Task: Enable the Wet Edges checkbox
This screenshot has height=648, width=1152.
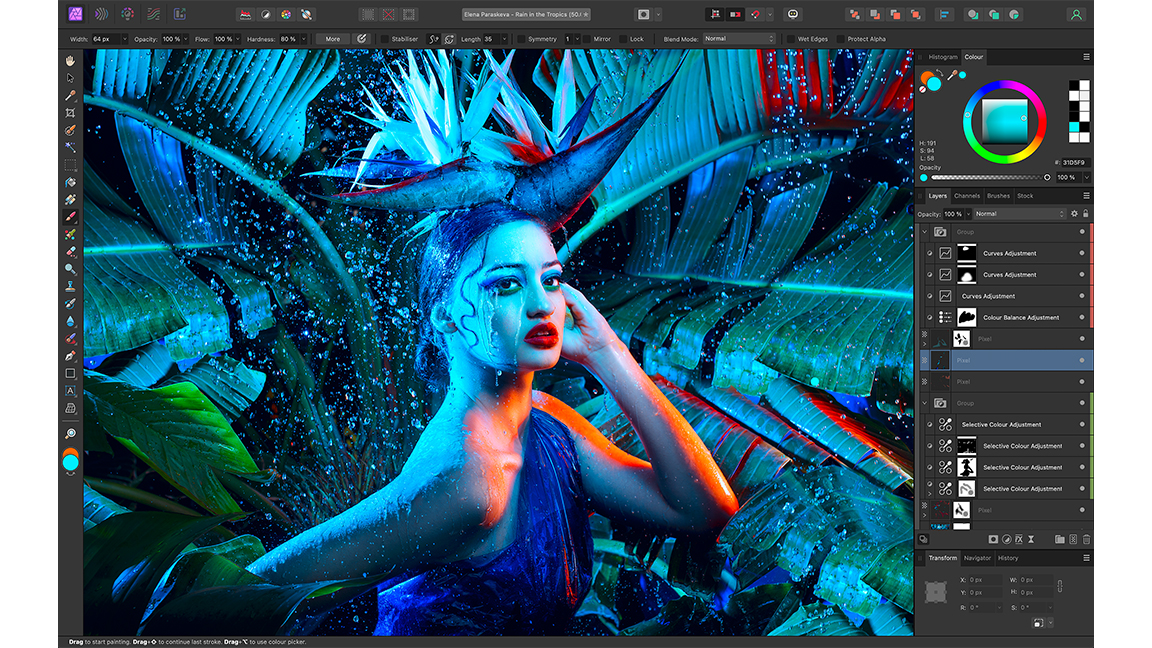Action: [x=791, y=39]
